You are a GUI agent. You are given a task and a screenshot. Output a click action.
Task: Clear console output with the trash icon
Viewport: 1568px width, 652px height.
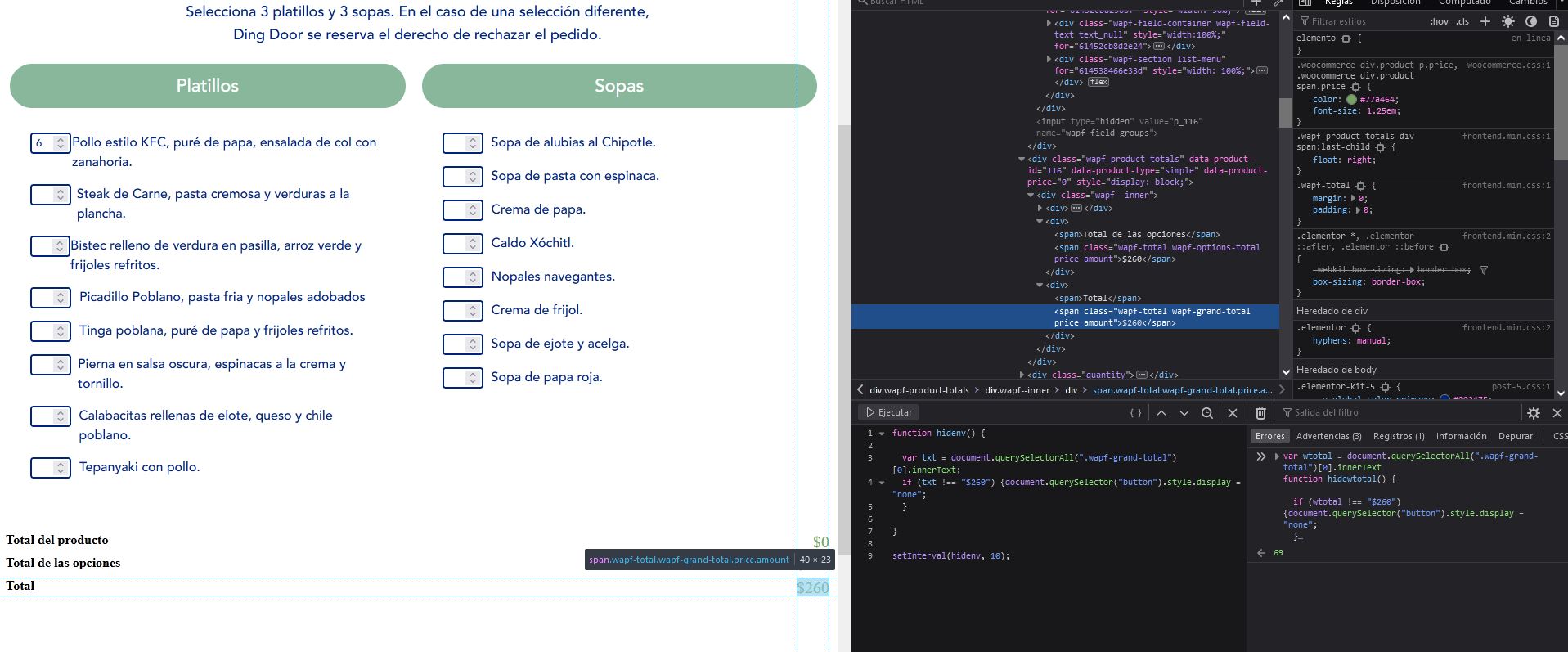[1260, 413]
